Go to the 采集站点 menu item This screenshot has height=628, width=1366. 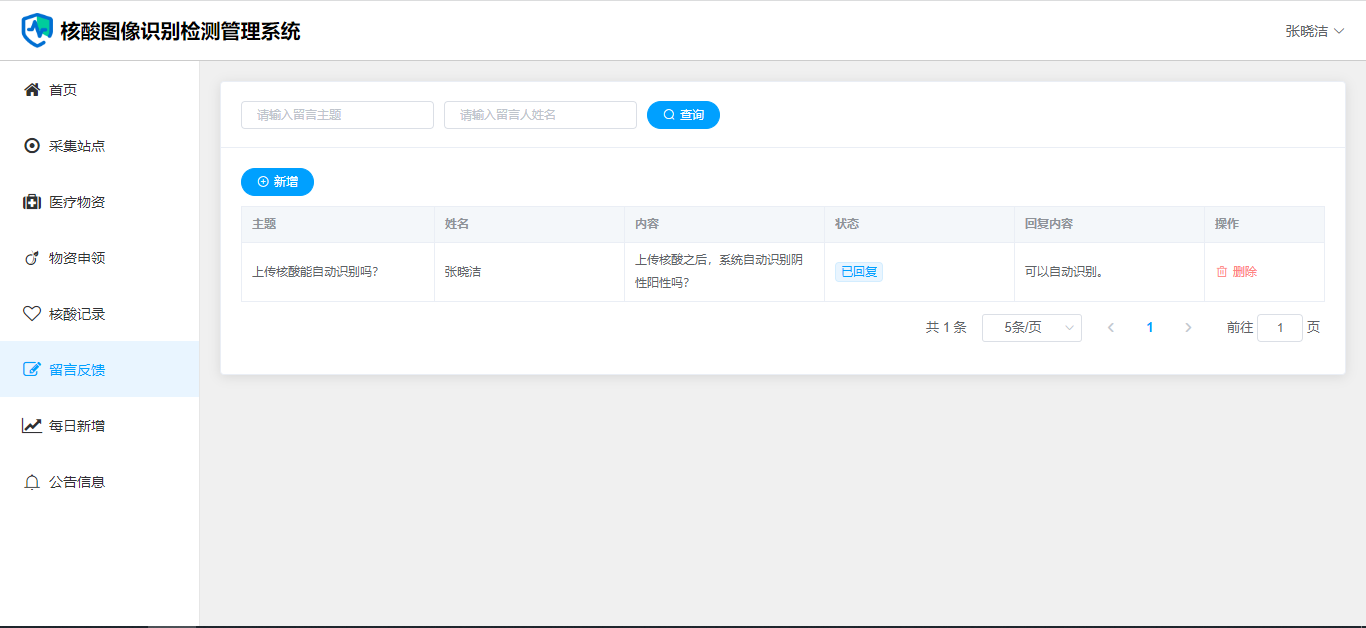[77, 146]
